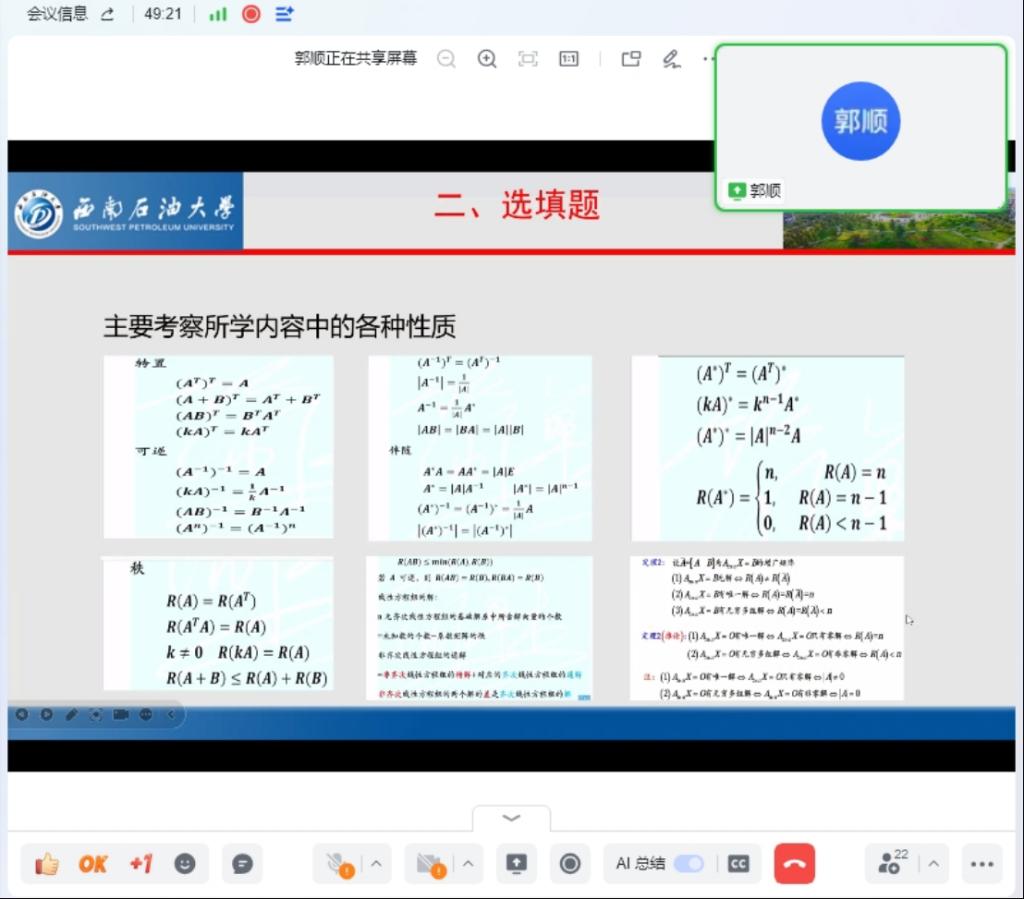This screenshot has height=899, width=1024.
Task: Click the red recording indicator icon
Action: click(x=251, y=14)
